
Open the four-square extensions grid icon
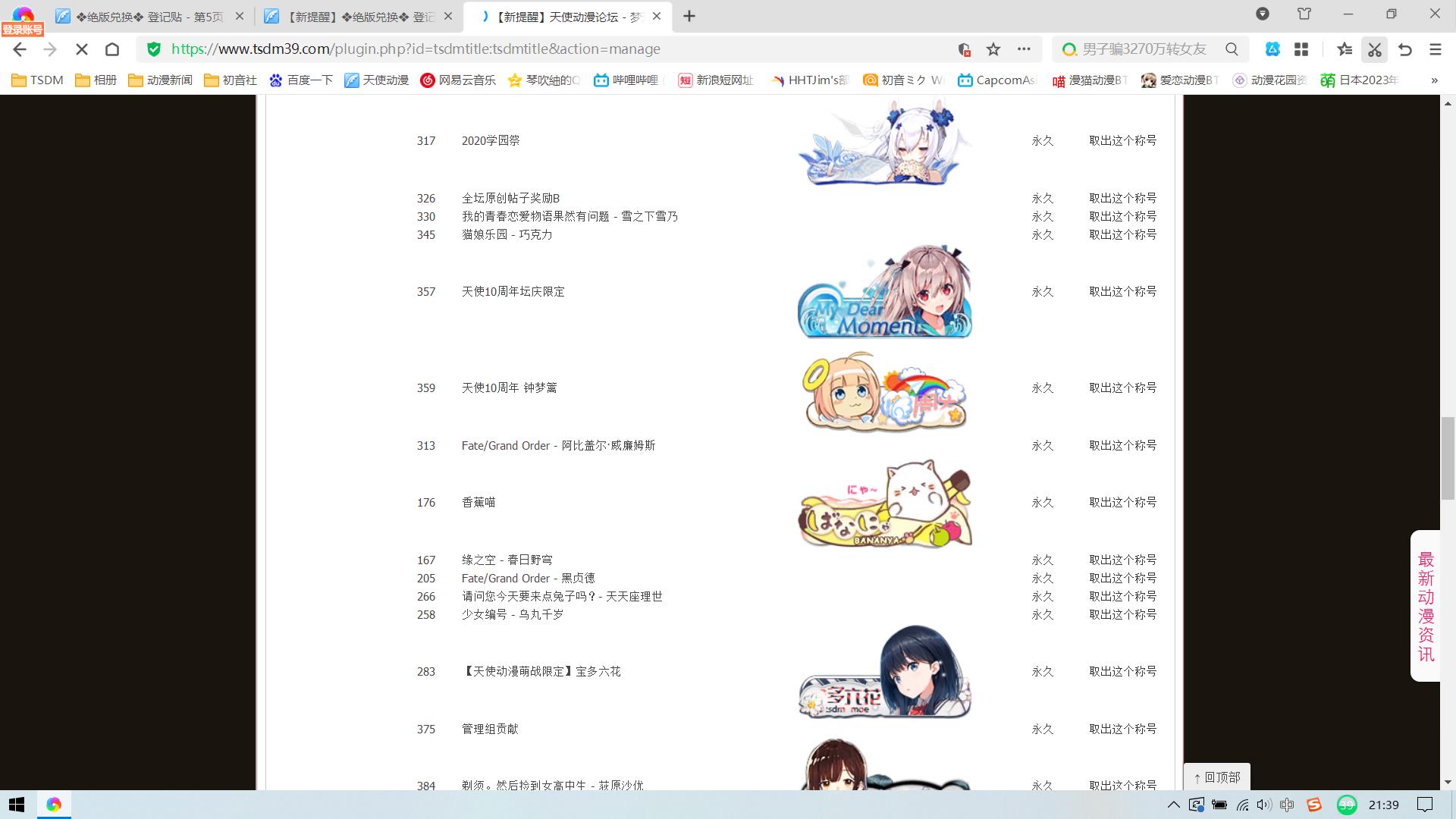[x=1301, y=49]
